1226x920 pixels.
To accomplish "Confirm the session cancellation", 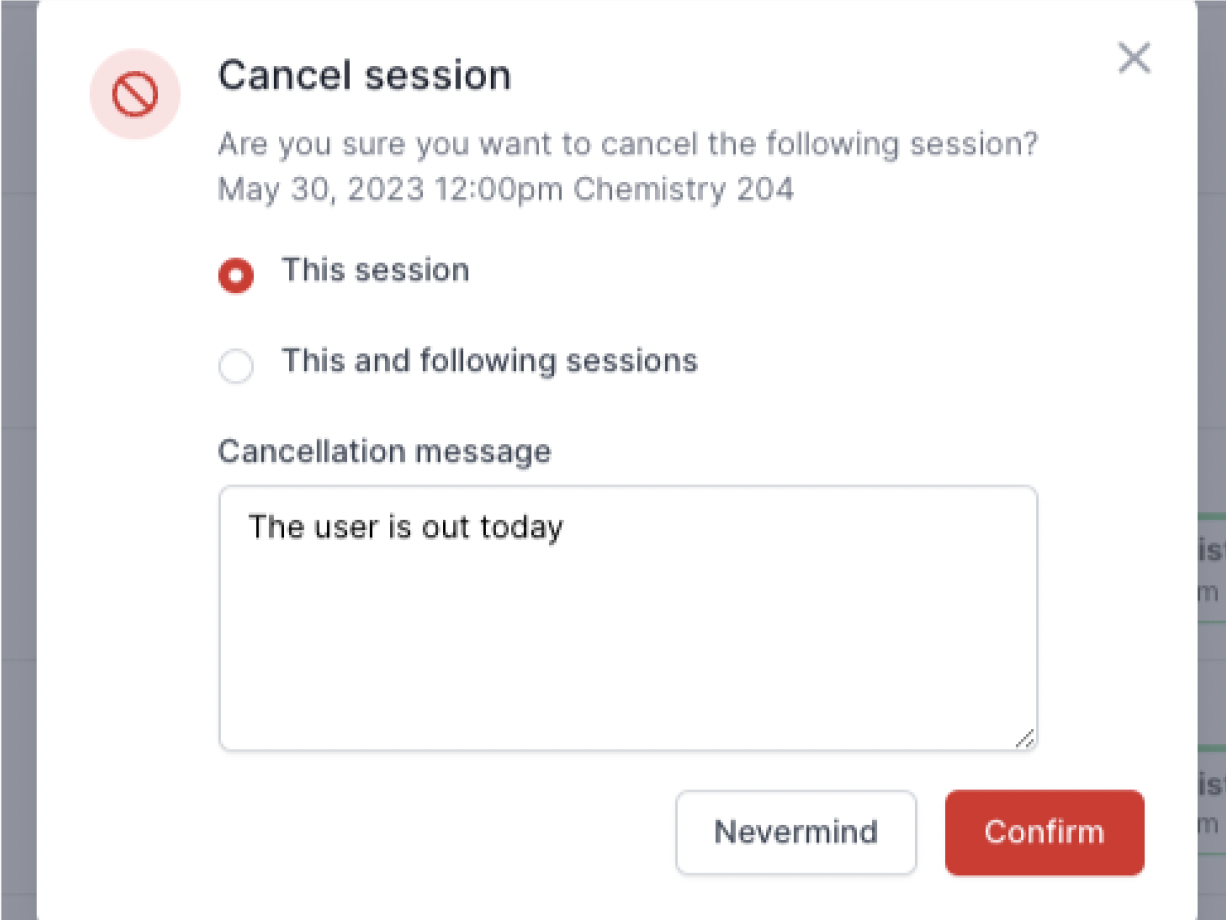I will [x=1044, y=832].
